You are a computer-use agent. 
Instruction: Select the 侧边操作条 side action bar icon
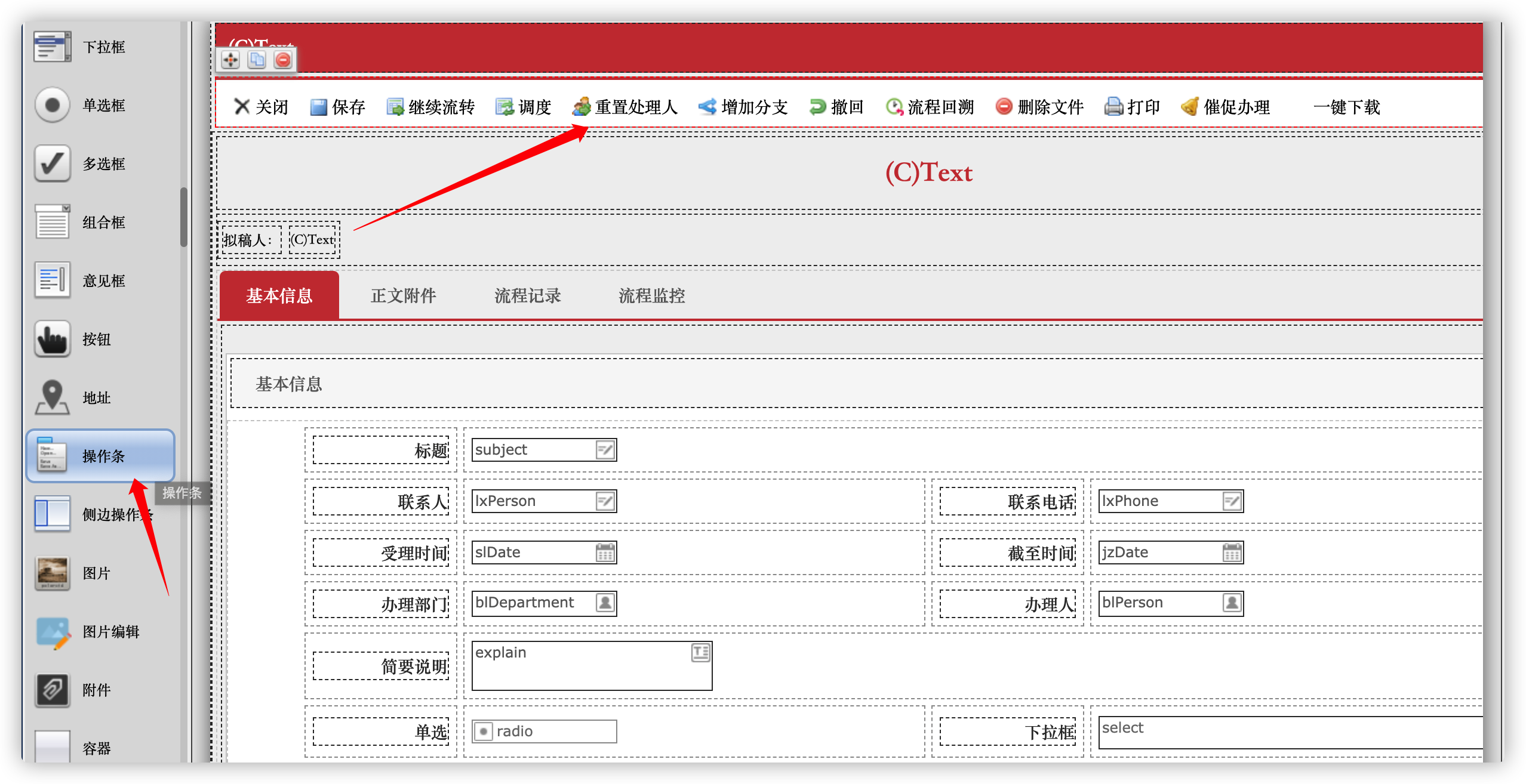click(x=53, y=513)
